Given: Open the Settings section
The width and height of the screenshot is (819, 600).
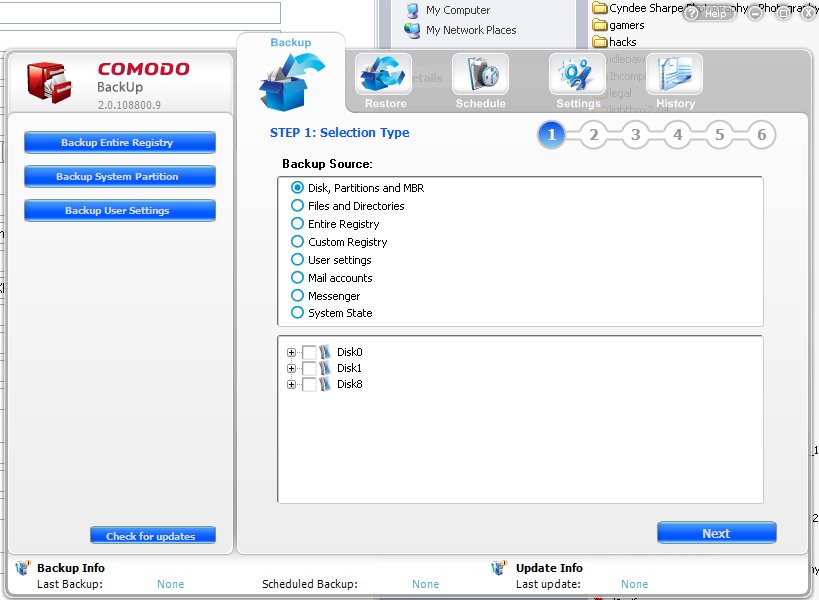Looking at the screenshot, I should point(577,78).
